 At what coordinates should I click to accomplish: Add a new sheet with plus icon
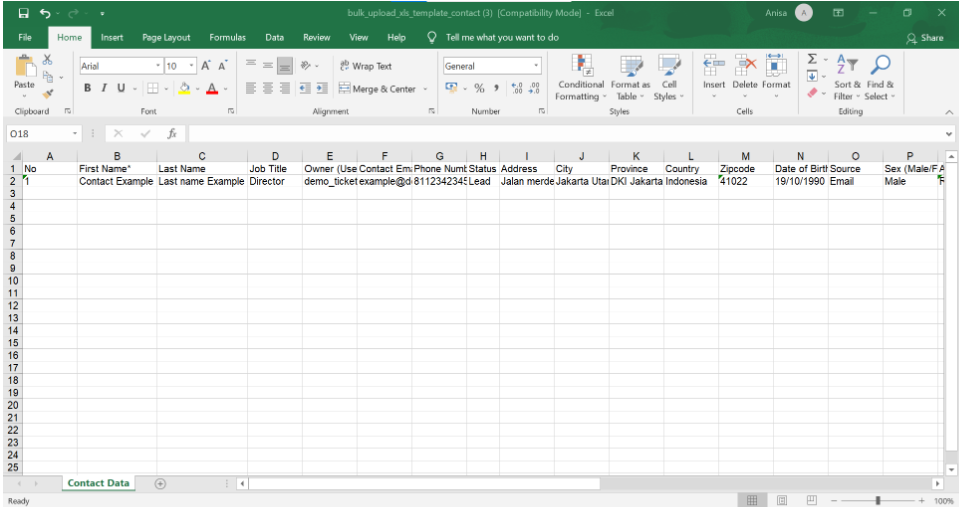(160, 483)
